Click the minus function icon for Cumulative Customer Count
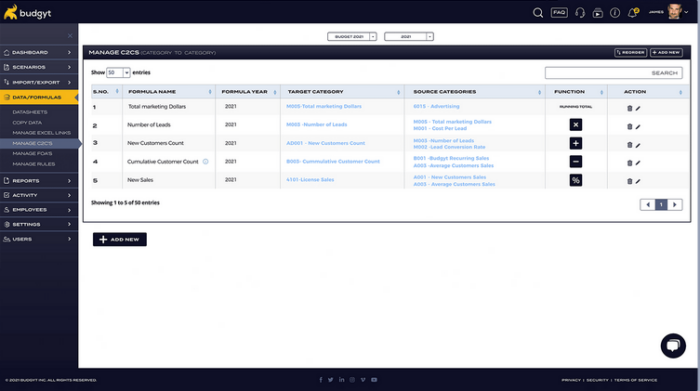700x391 pixels. click(575, 162)
